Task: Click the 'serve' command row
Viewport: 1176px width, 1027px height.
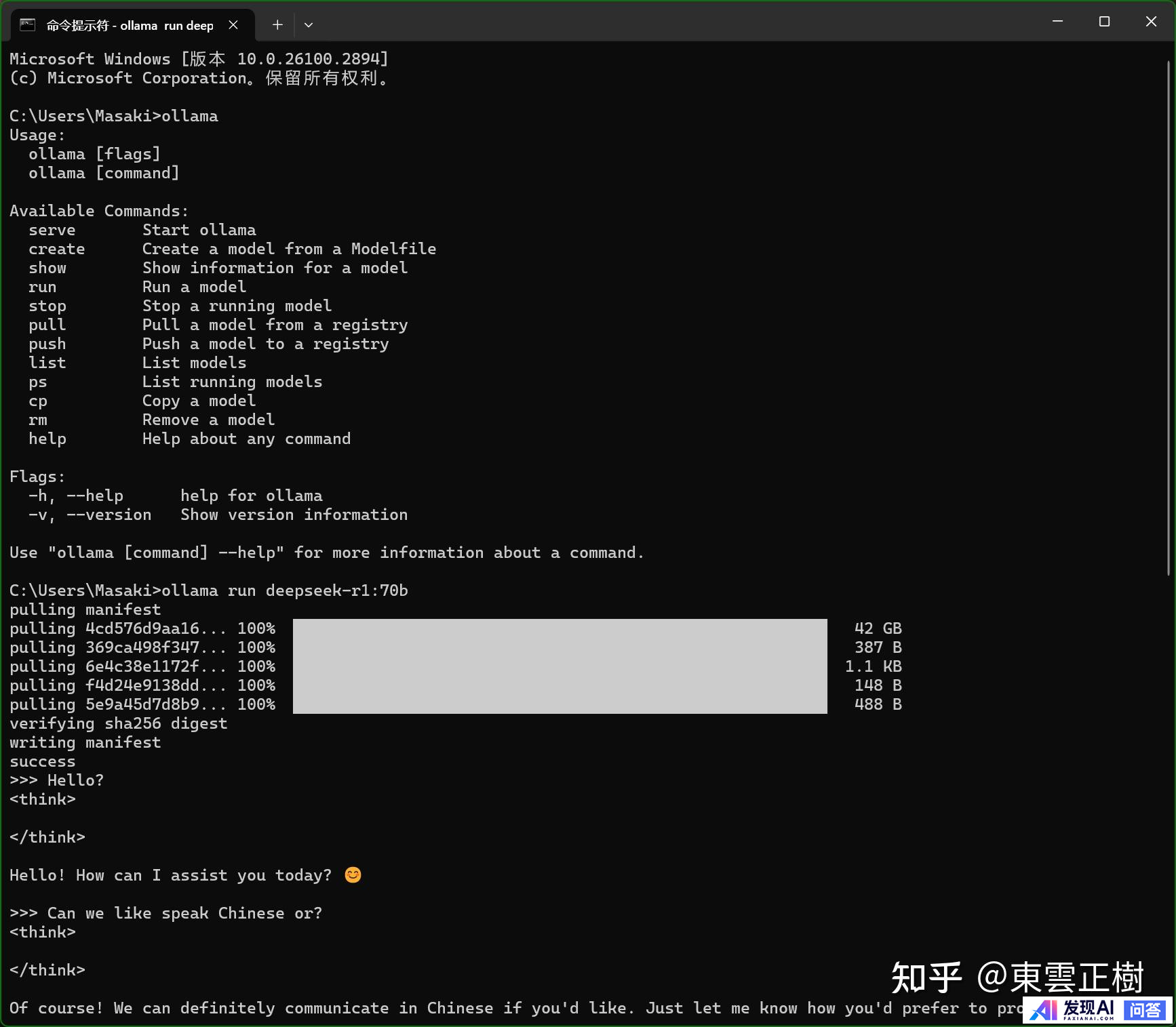Action: click(142, 230)
